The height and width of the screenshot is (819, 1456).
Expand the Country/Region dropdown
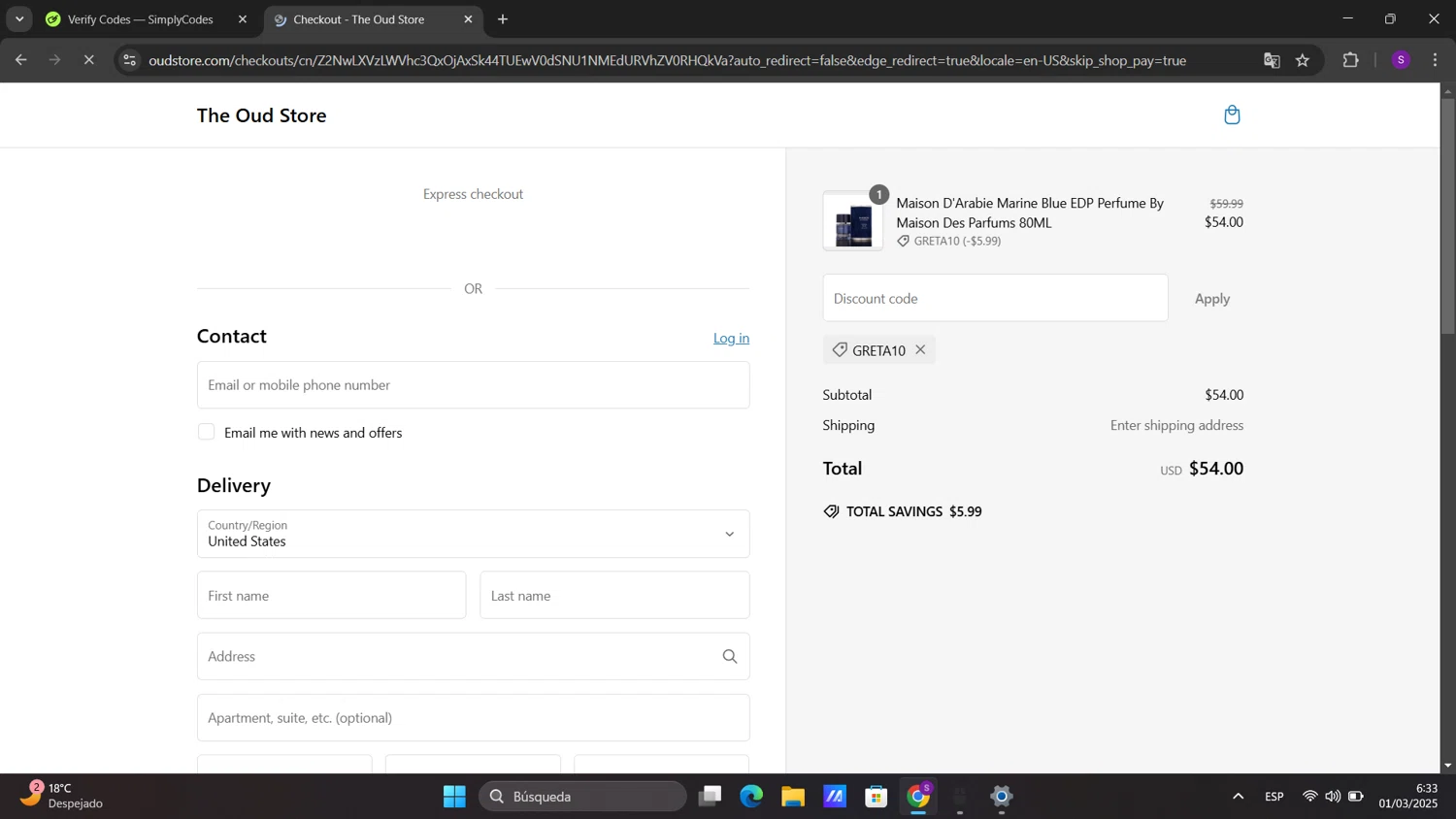(x=473, y=534)
